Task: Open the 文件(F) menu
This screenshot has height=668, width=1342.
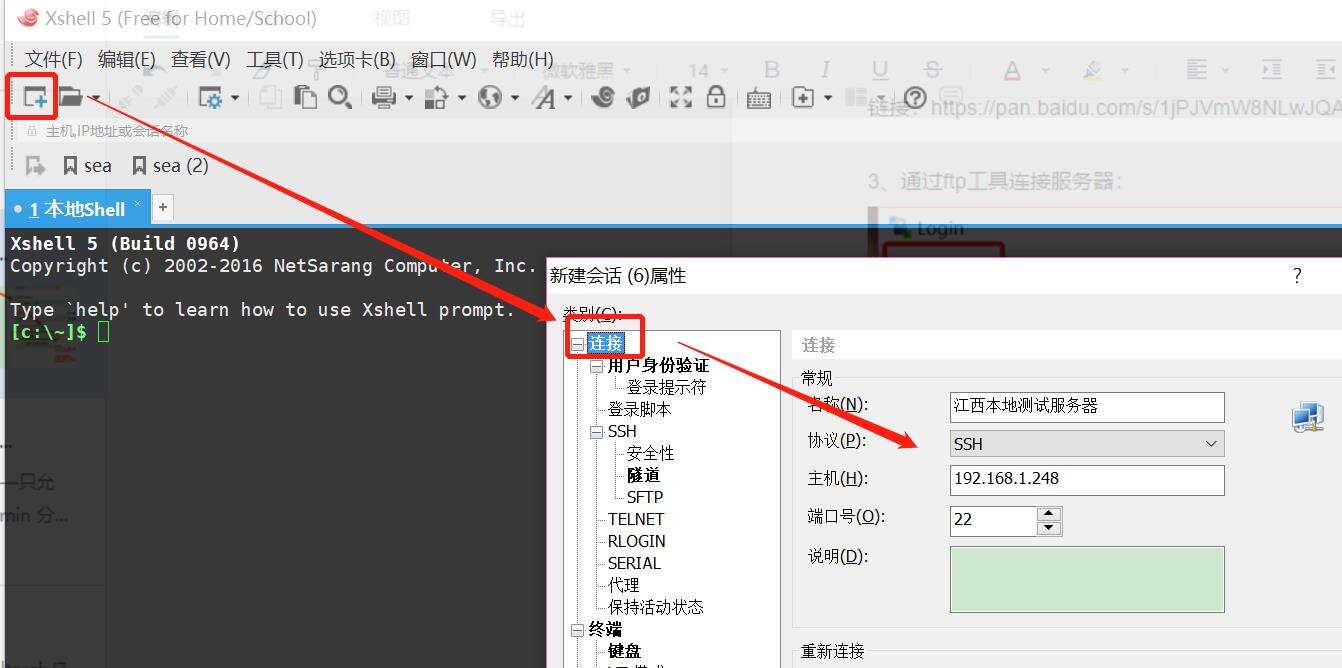Action: click(x=53, y=60)
